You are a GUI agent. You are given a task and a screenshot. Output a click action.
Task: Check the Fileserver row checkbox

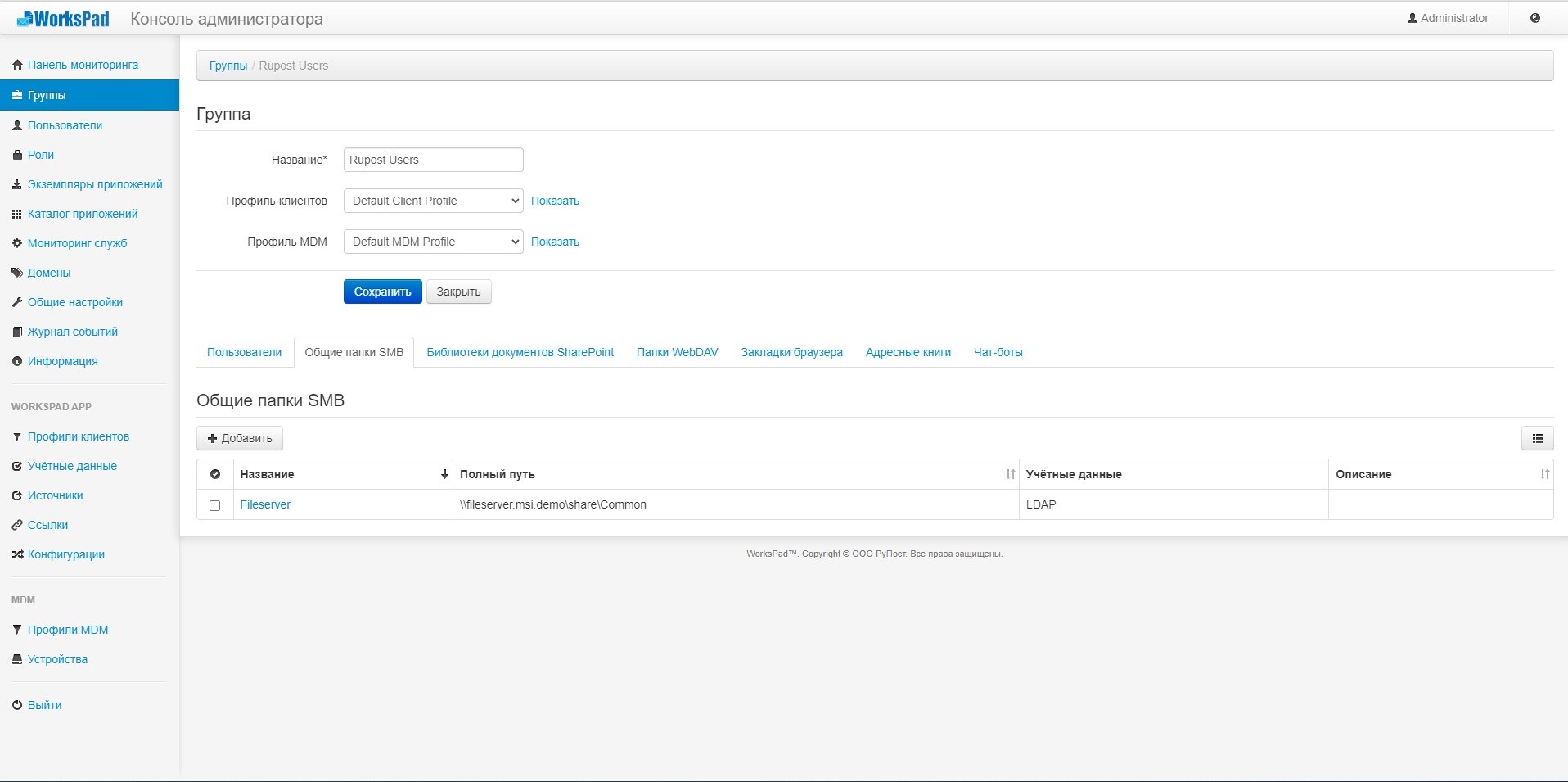pos(215,505)
